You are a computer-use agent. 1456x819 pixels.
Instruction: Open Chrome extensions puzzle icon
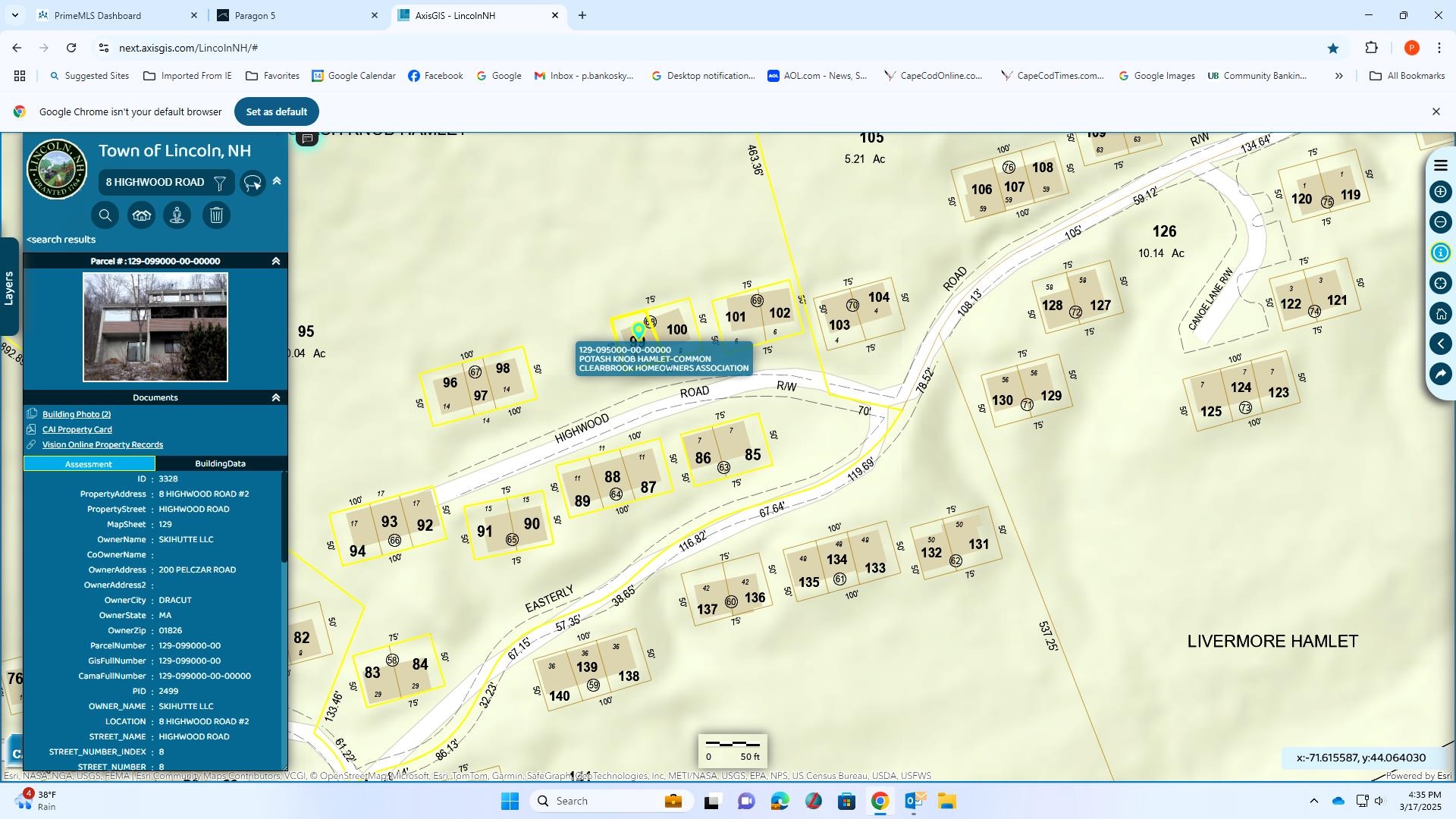1371,48
